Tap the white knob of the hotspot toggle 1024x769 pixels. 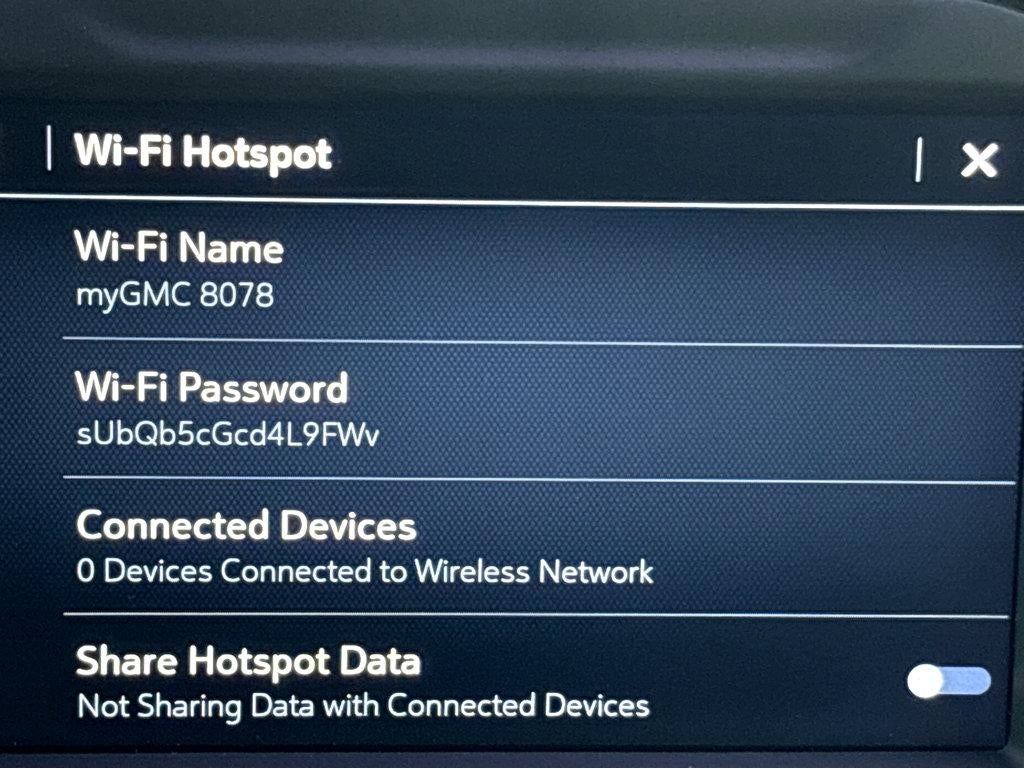tap(925, 682)
